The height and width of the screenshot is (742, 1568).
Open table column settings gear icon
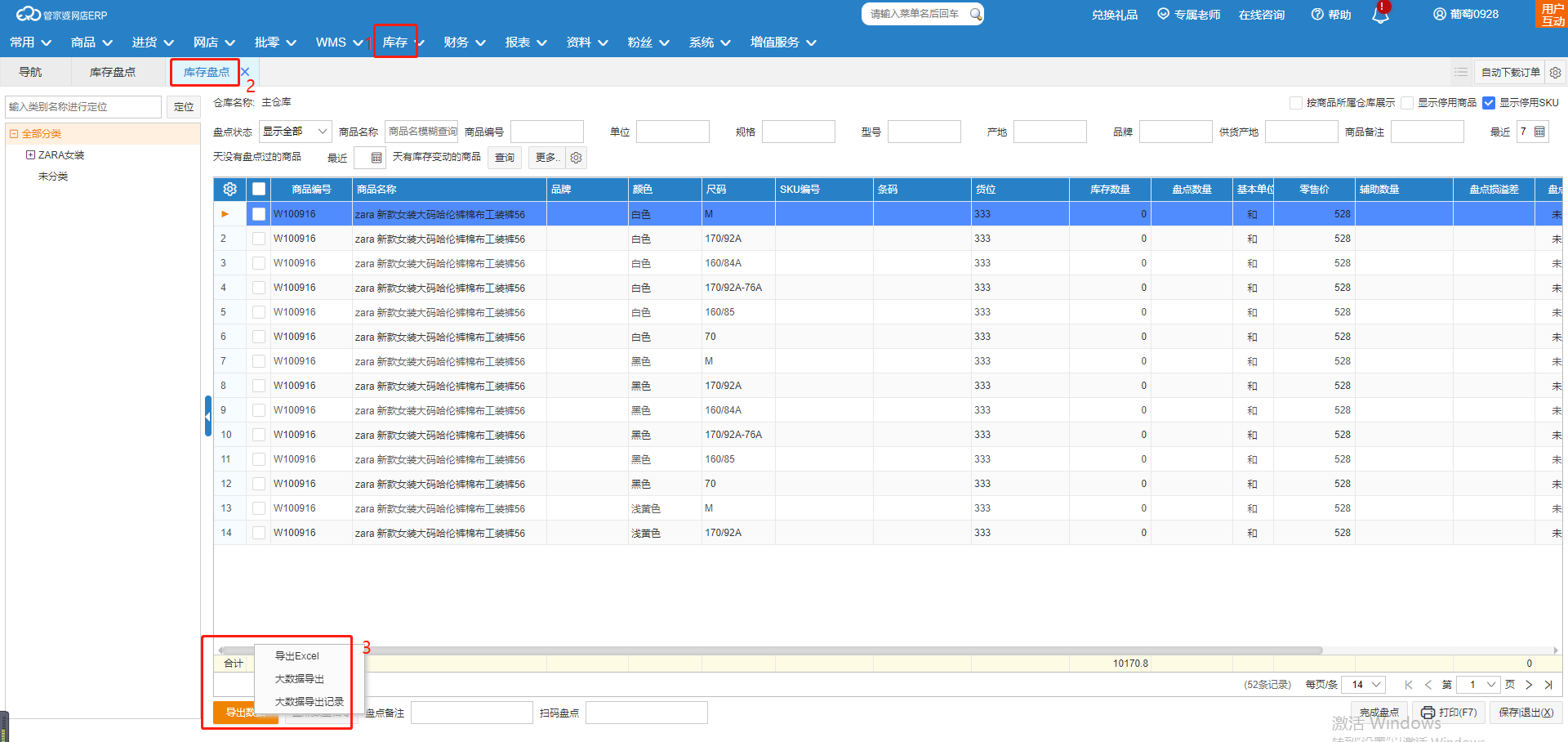click(x=229, y=189)
